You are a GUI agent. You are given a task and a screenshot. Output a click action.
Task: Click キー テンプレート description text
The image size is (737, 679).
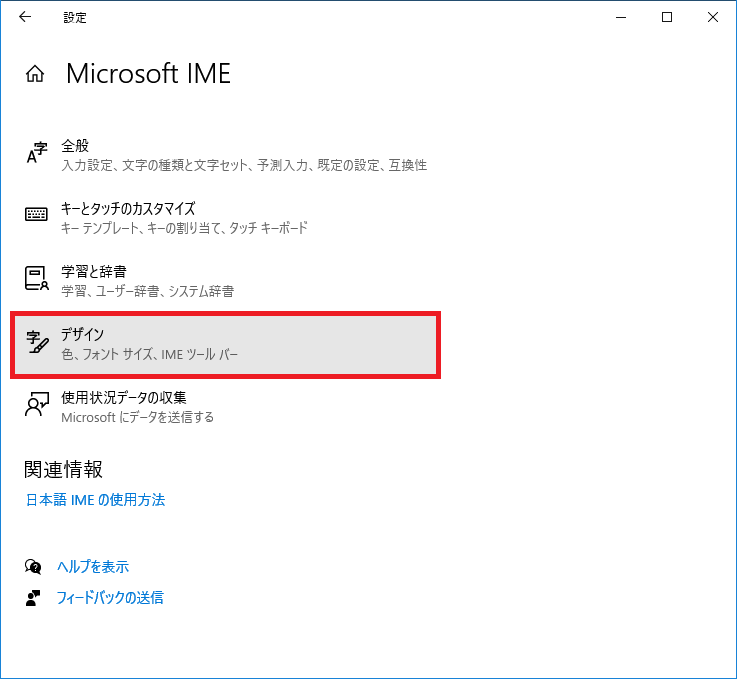coord(184,228)
